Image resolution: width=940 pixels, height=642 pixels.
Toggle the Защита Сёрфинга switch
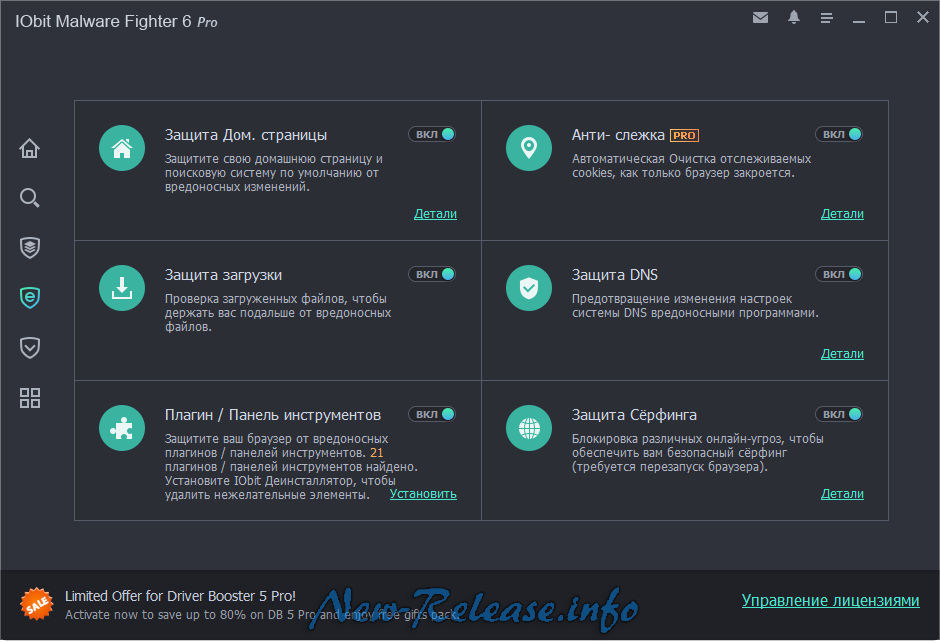point(839,414)
